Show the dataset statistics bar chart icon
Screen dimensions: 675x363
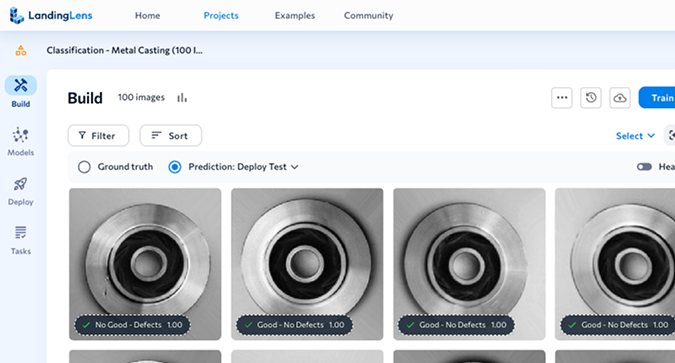coord(182,98)
